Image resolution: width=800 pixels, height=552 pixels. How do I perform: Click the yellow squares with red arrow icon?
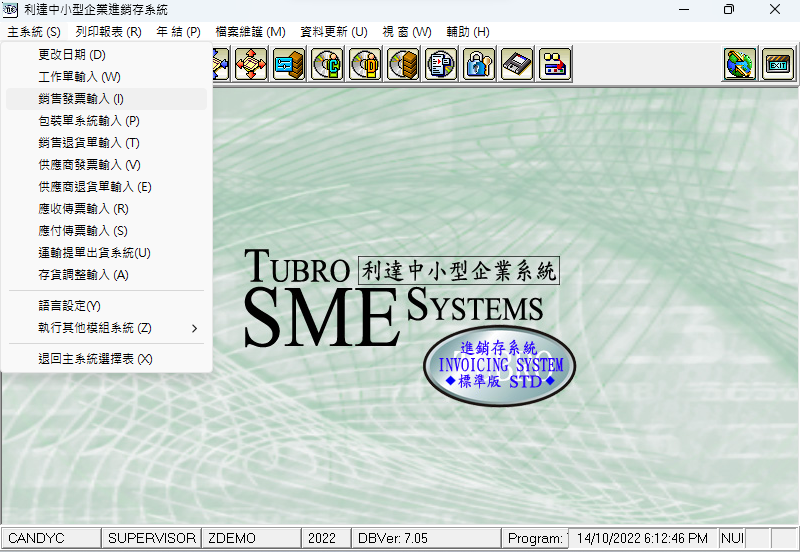pos(555,64)
